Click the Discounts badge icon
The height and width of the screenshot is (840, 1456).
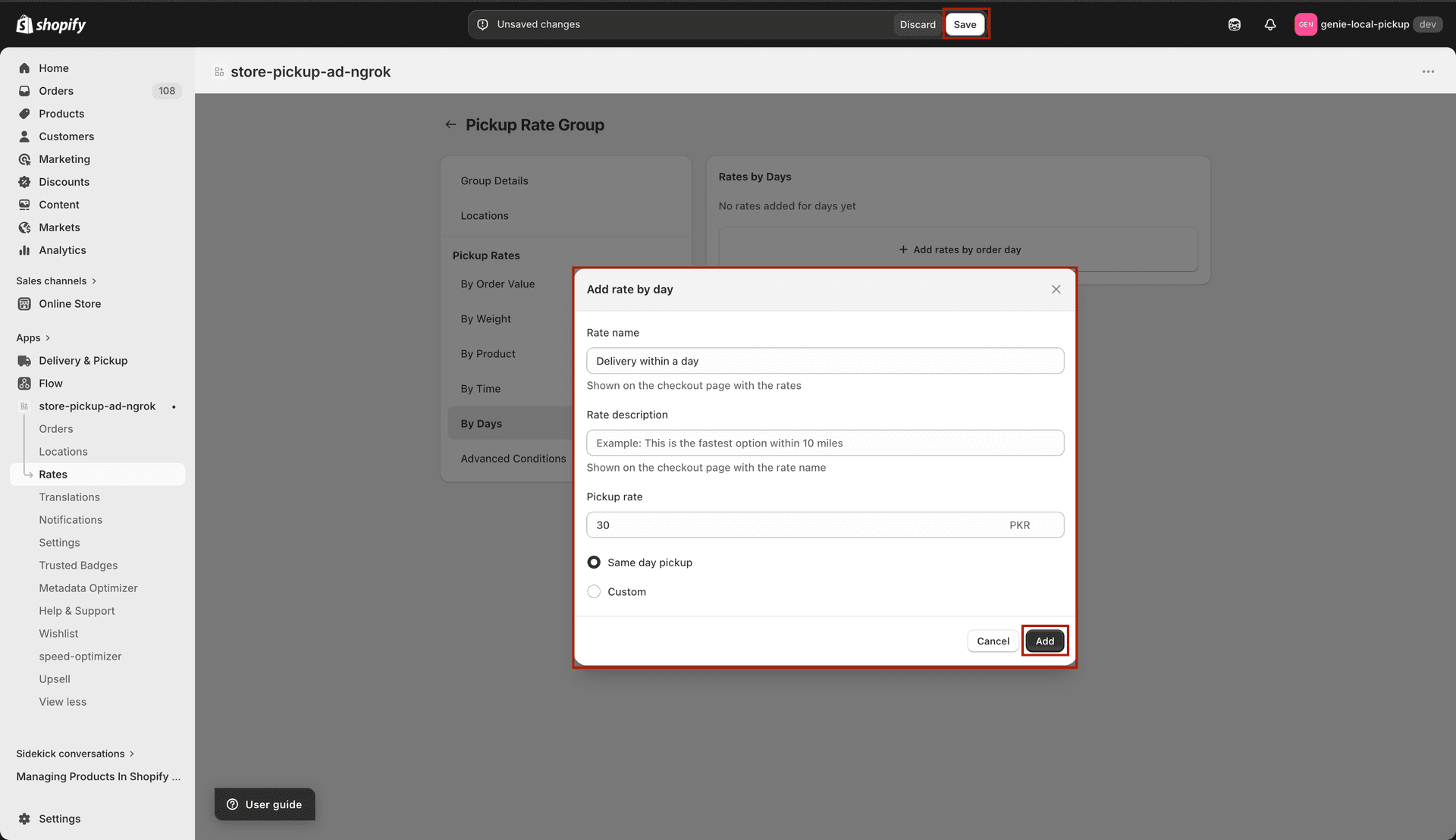tap(24, 182)
